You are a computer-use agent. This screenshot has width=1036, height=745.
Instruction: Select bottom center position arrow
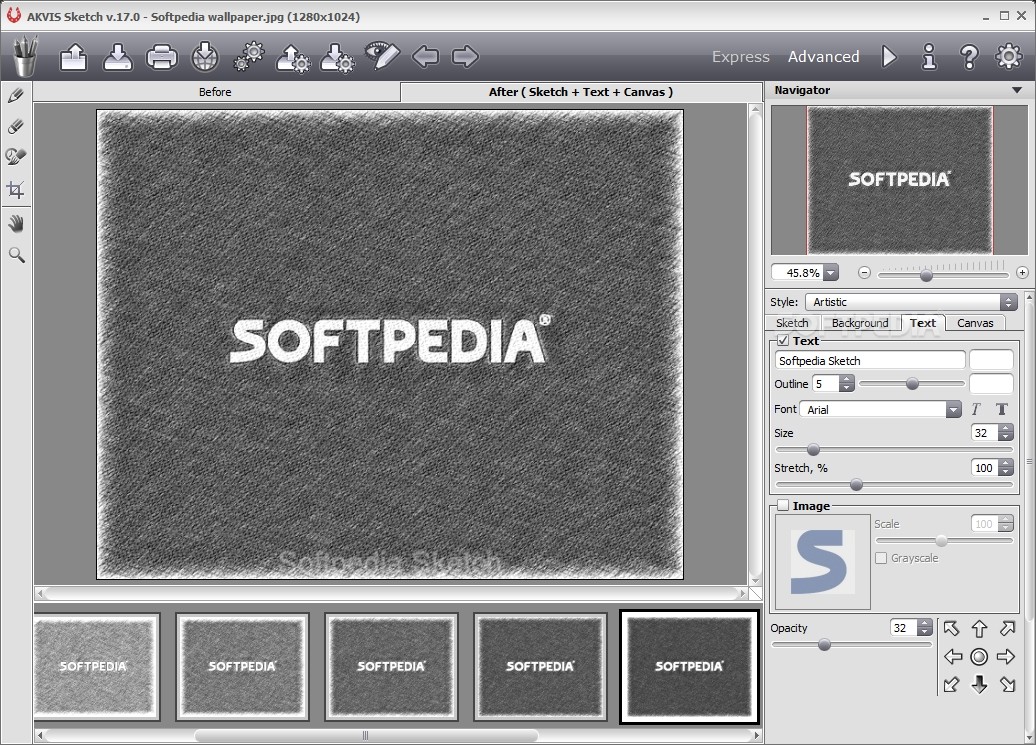coord(979,685)
